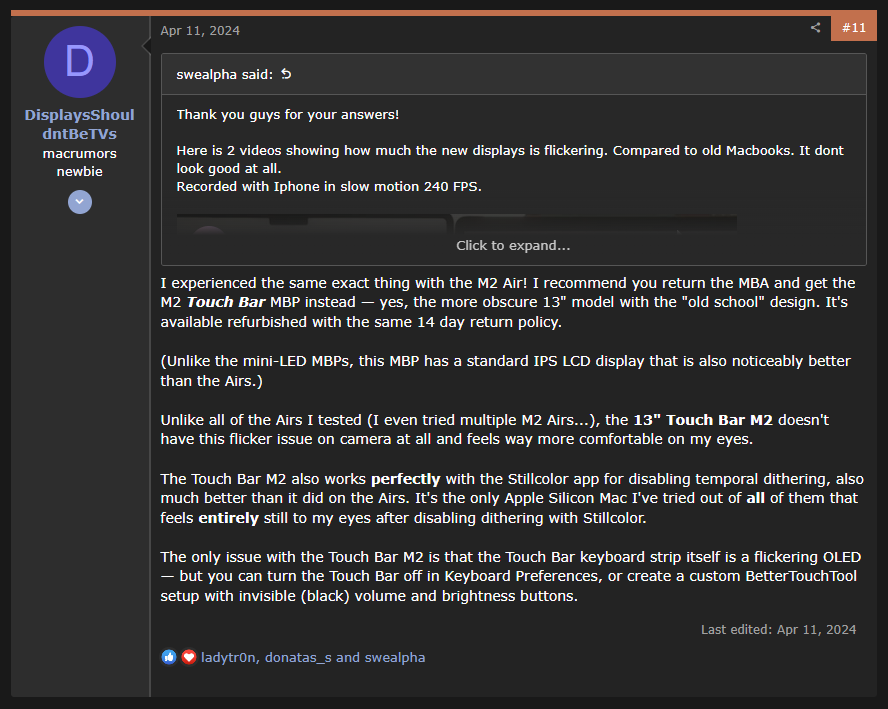Open ladytr0n's profile from reactions
The image size is (888, 709).
coord(229,658)
